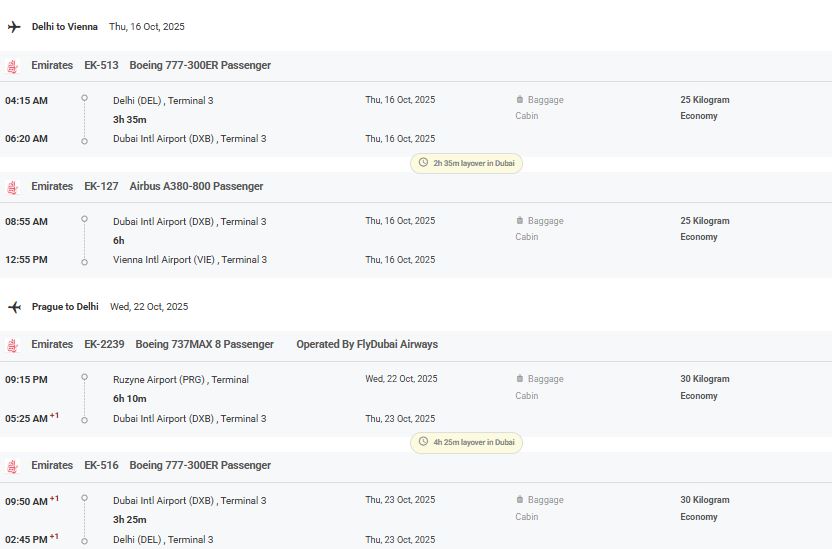Click the baggage icon in the EK-516 row

519,499
